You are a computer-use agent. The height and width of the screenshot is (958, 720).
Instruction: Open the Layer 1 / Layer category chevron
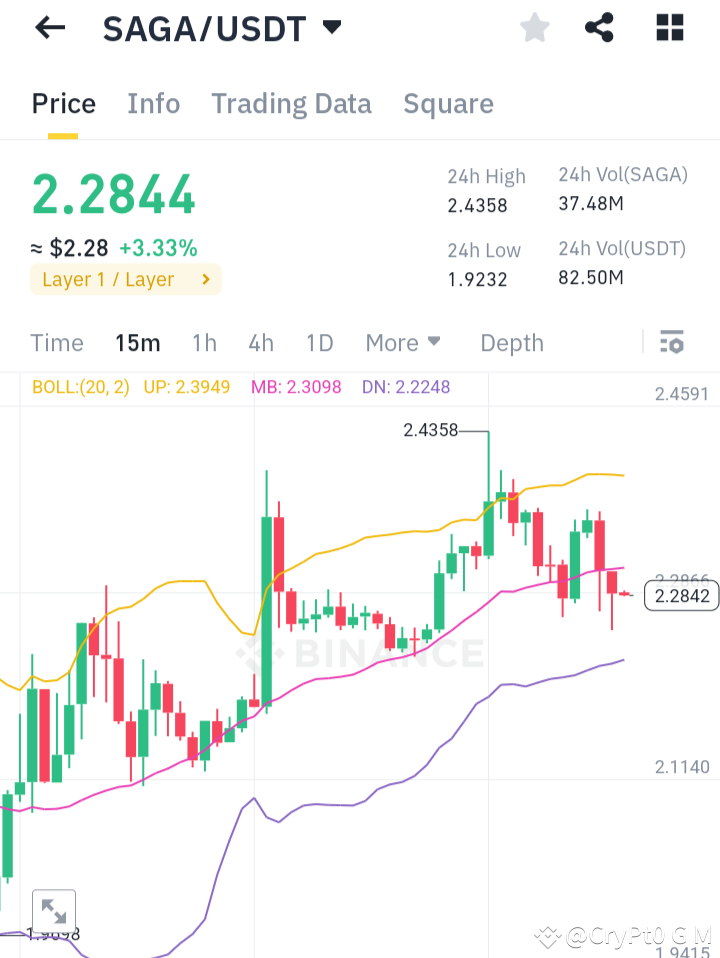(207, 279)
